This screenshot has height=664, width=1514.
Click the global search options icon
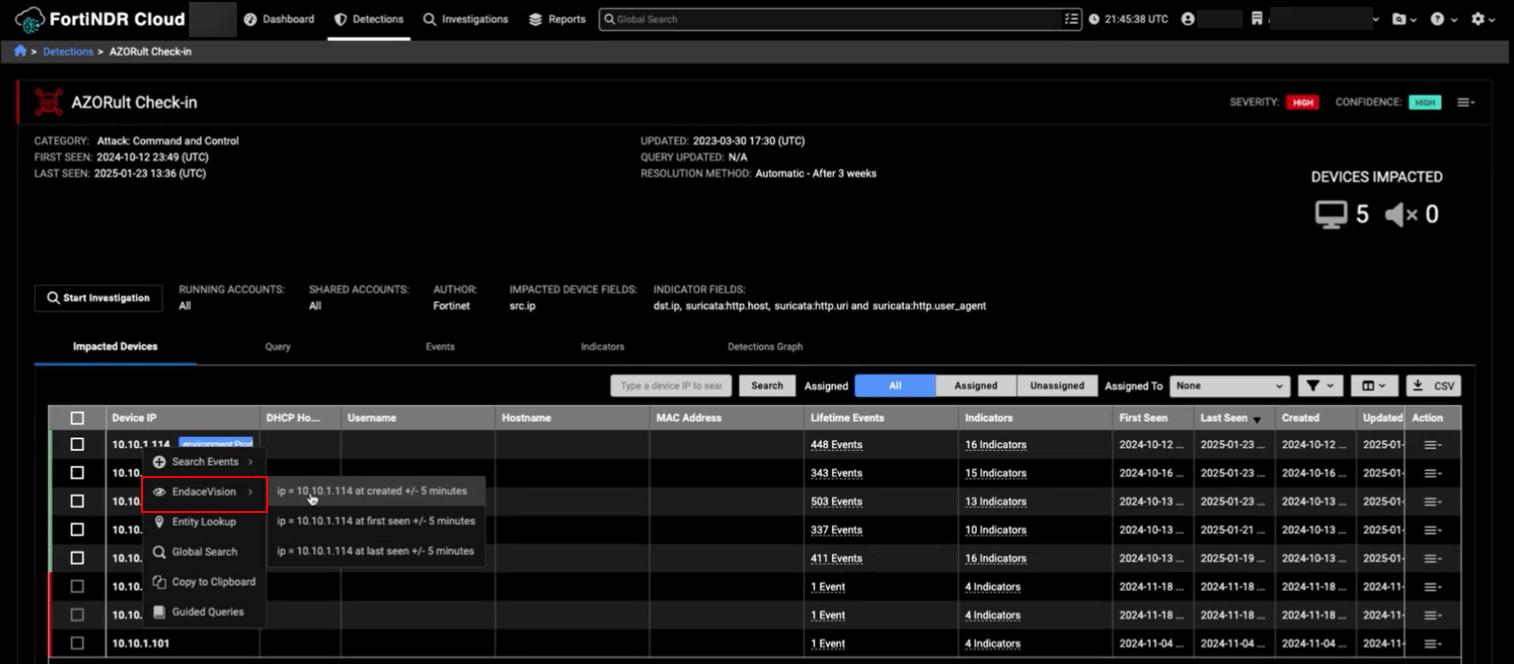pos(1072,19)
